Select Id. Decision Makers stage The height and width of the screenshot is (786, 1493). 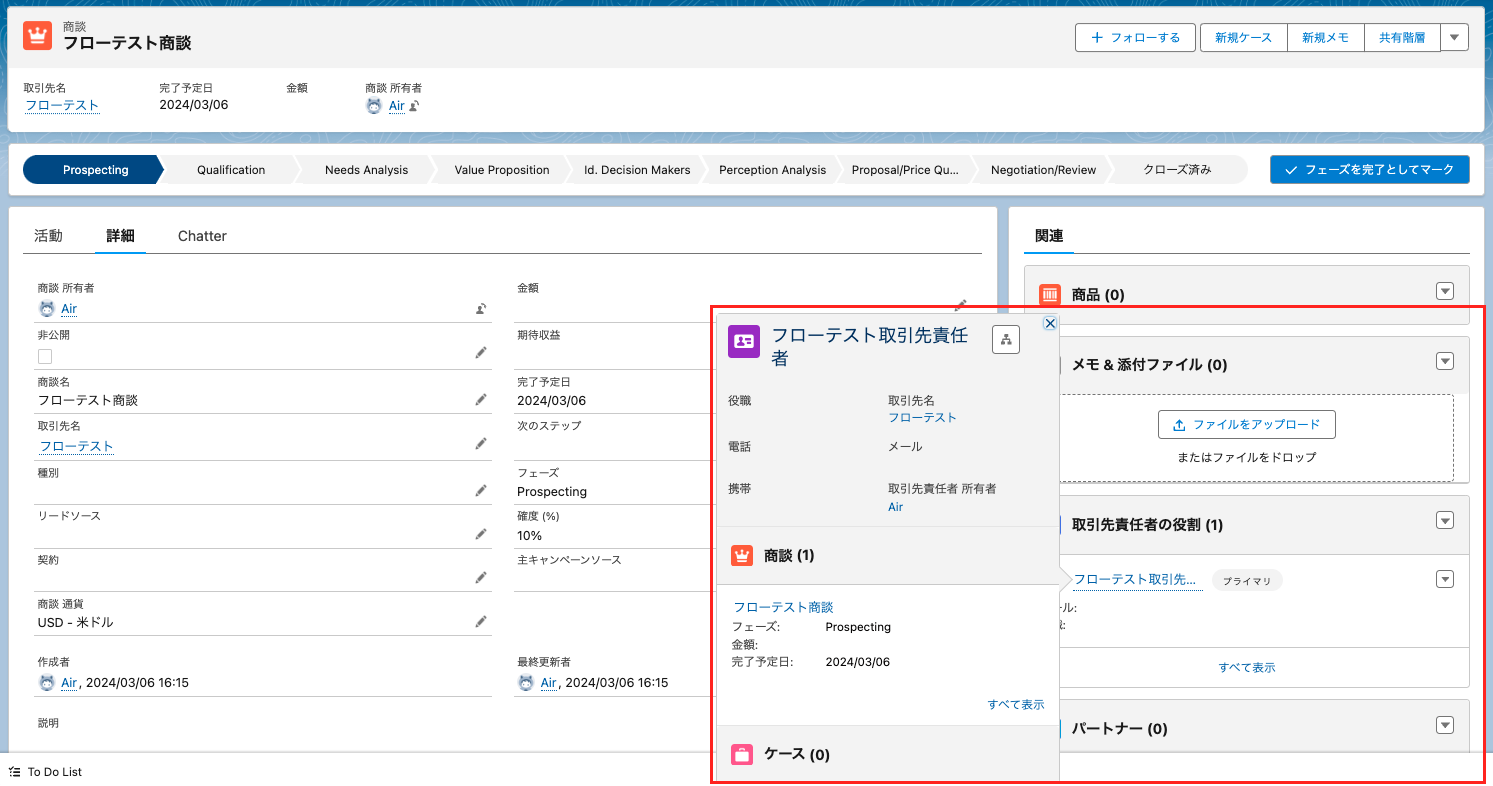click(637, 170)
